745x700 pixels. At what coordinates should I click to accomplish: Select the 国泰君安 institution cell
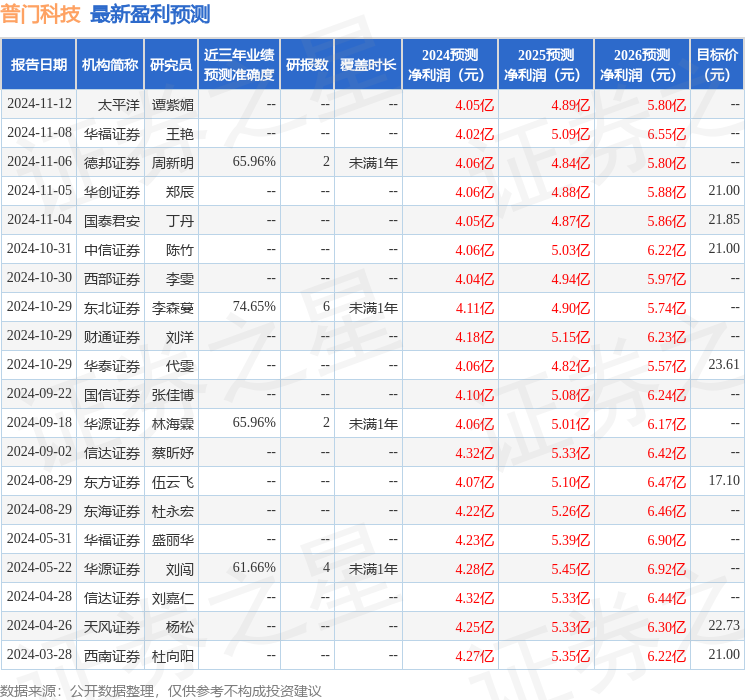click(112, 221)
